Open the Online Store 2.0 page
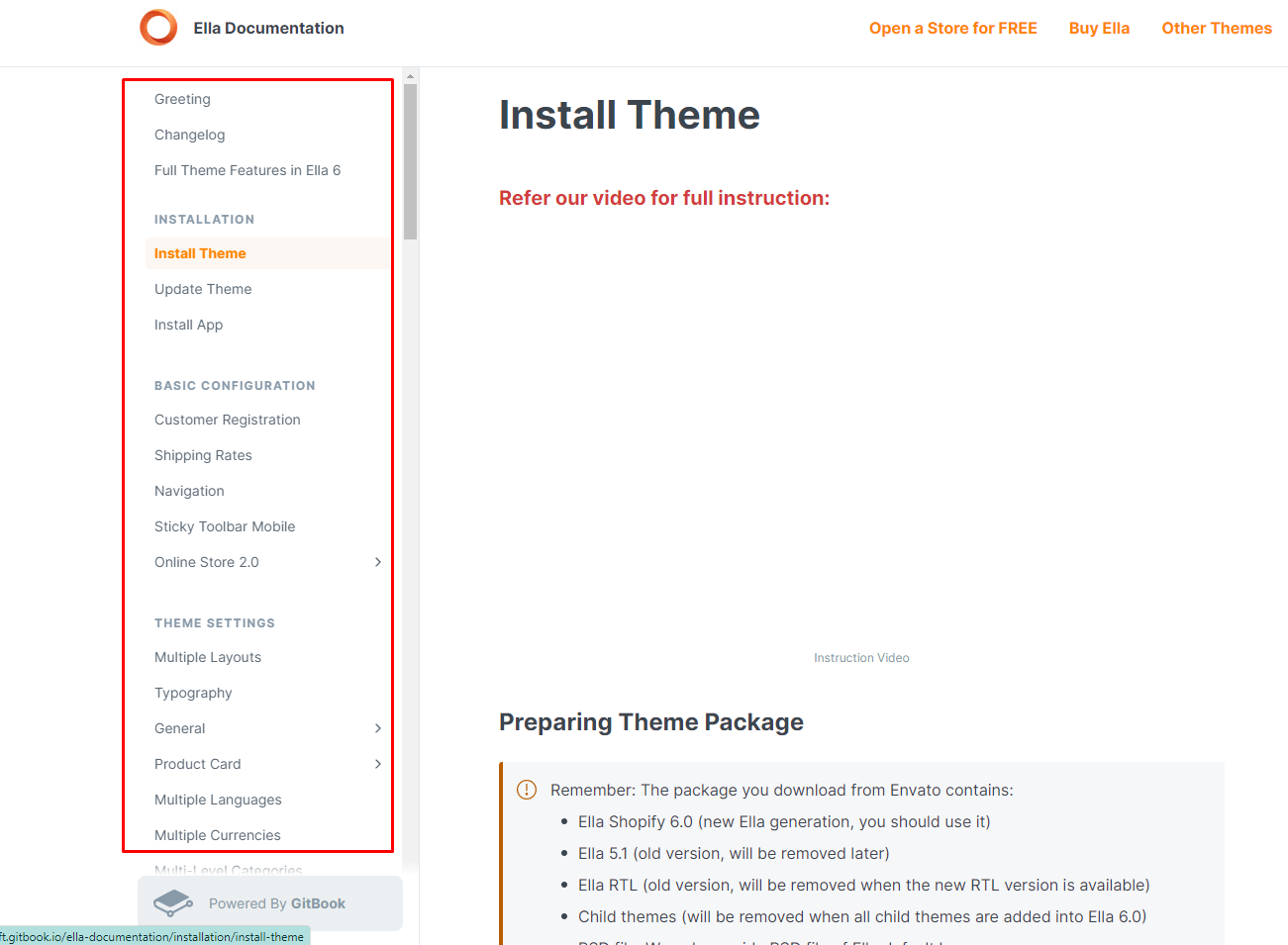Viewport: 1288px width, 945px height. tap(207, 562)
